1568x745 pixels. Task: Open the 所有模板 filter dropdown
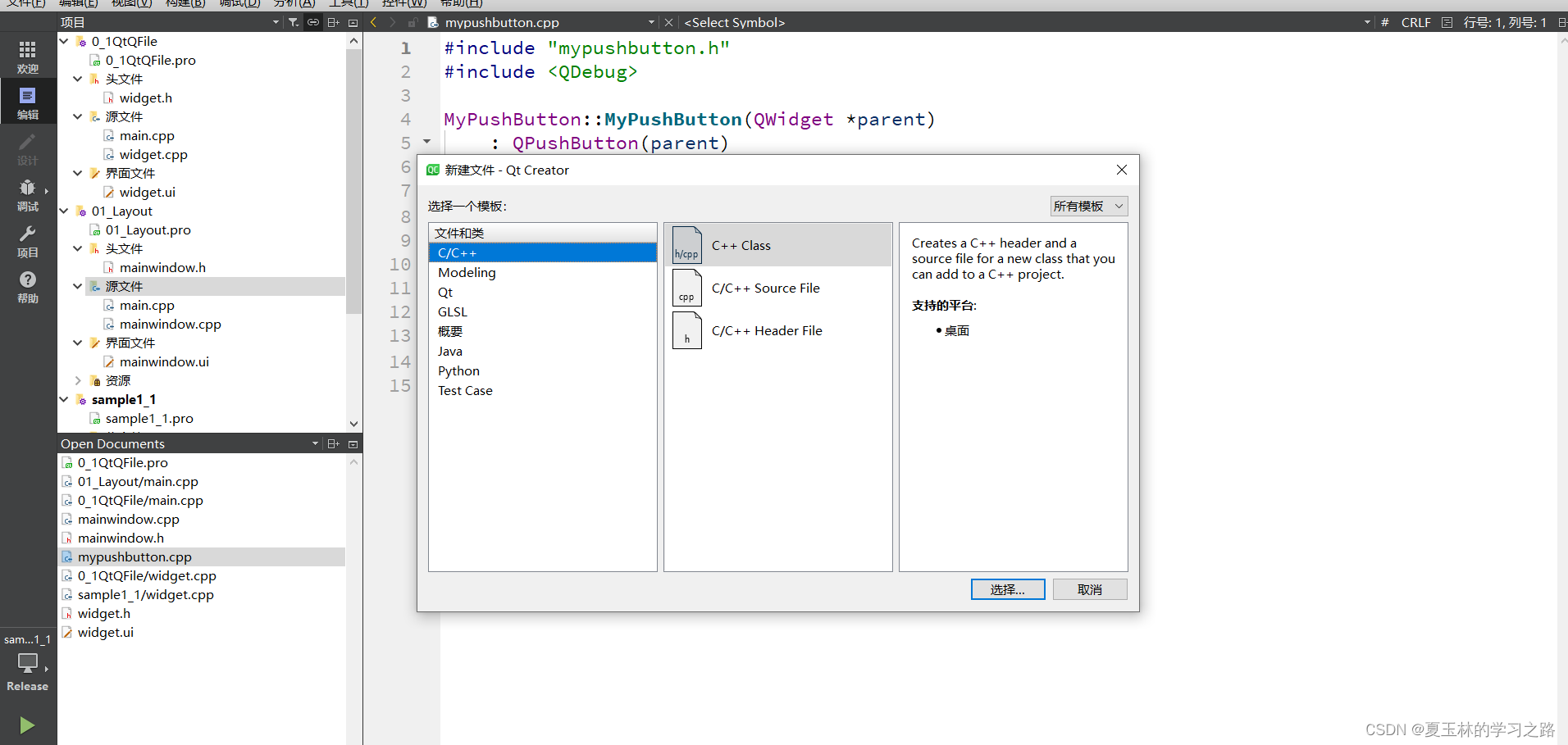pyautogui.click(x=1089, y=206)
